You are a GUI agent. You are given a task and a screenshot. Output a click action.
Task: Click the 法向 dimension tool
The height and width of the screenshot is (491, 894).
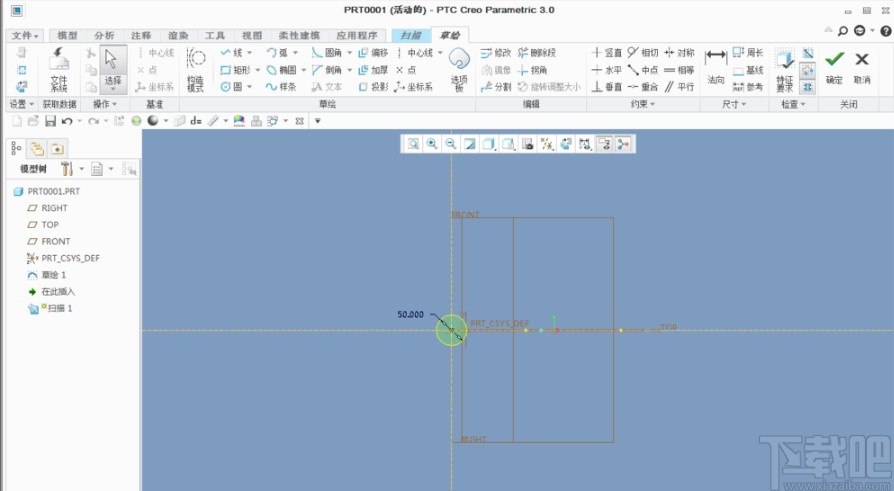715,64
